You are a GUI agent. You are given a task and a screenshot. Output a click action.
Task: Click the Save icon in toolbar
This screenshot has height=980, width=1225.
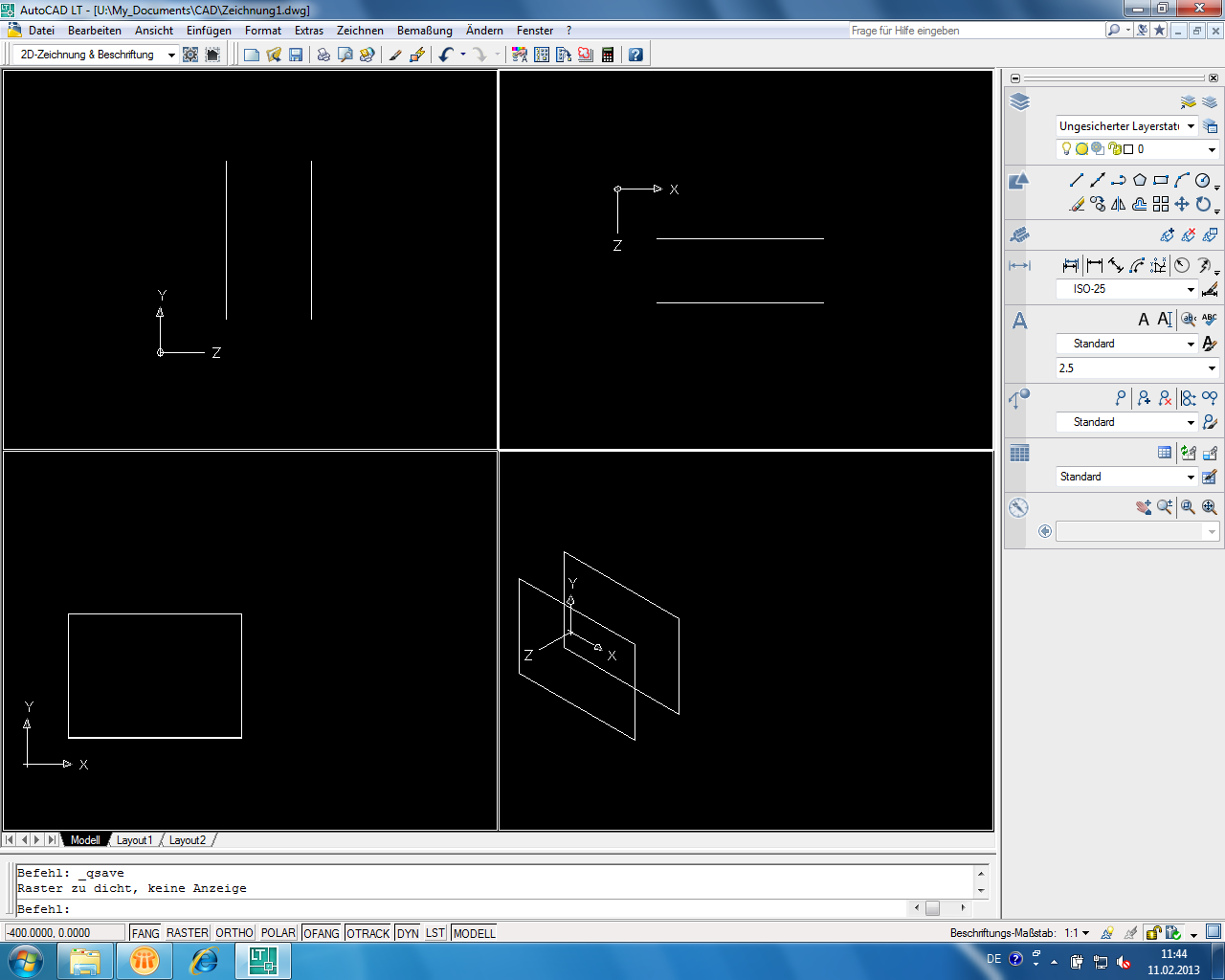coord(296,55)
